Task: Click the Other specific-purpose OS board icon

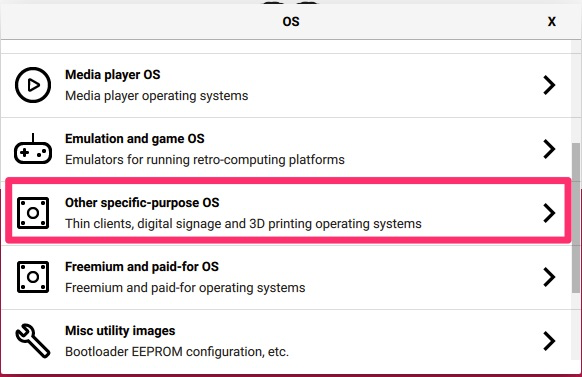Action: pyautogui.click(x=33, y=213)
